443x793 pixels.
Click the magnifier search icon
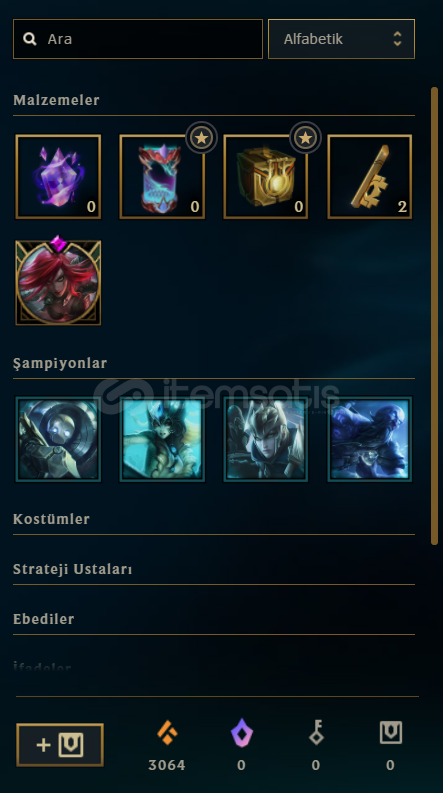30,39
